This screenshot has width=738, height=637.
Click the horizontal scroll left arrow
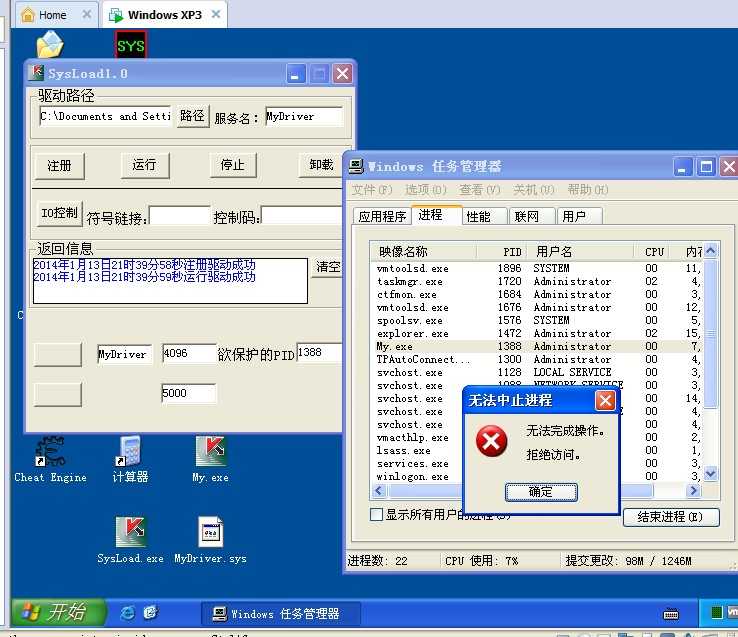pyautogui.click(x=379, y=491)
